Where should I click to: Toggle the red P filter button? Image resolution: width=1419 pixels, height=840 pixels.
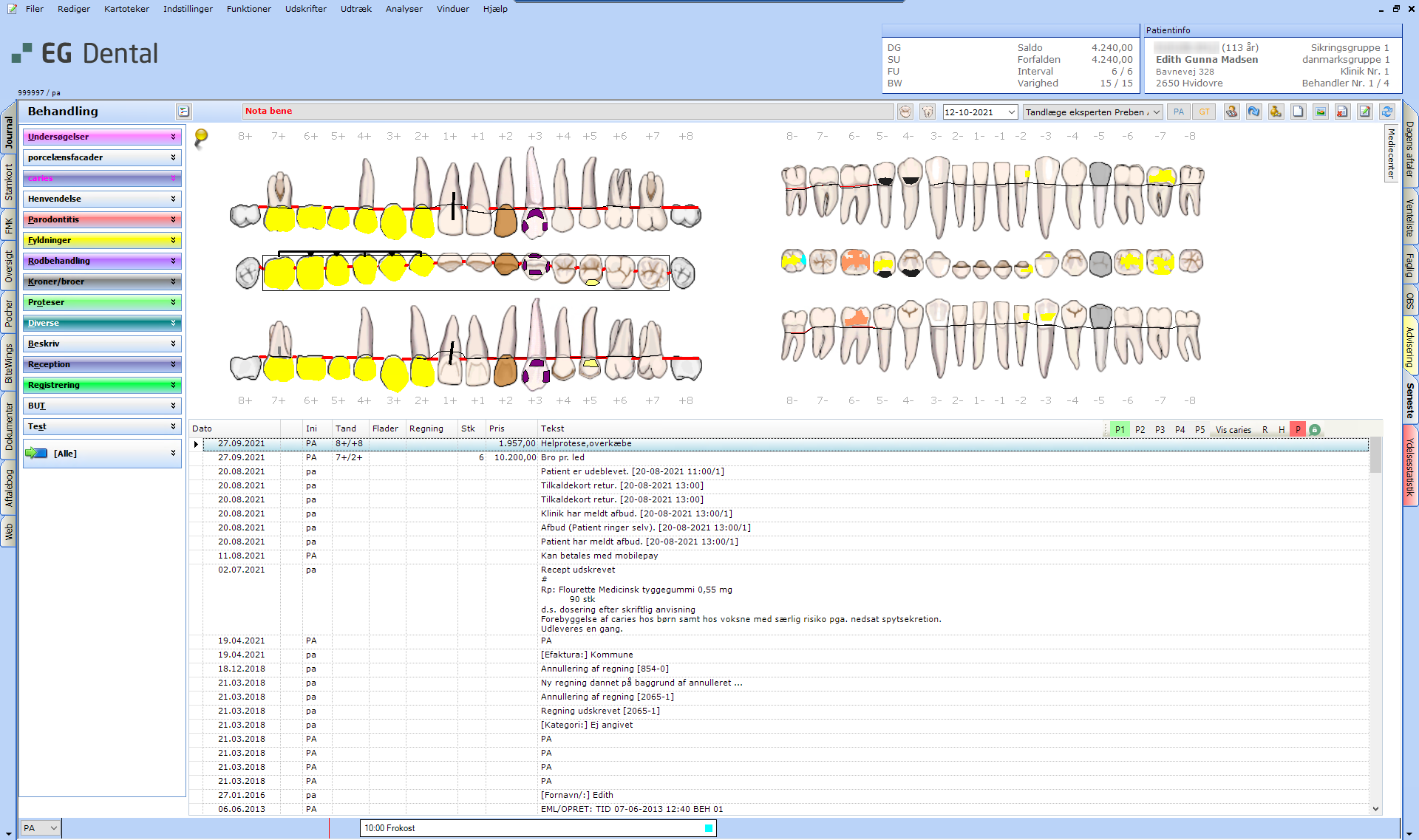(x=1298, y=430)
